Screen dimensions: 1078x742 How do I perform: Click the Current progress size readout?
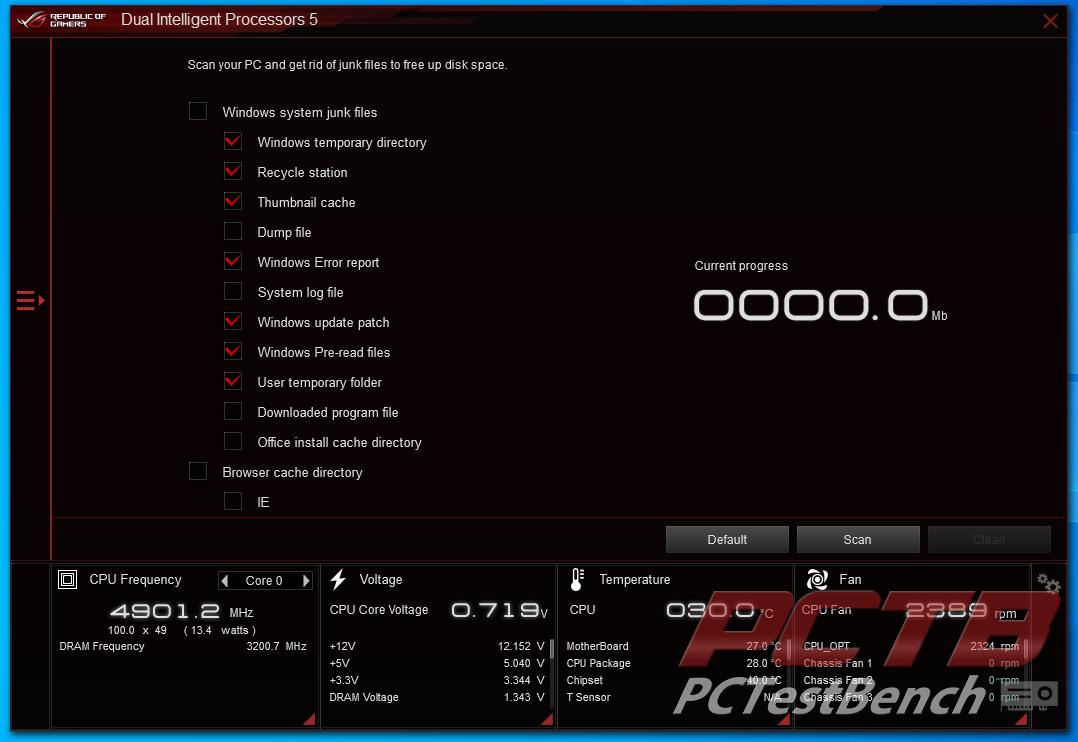(x=820, y=305)
